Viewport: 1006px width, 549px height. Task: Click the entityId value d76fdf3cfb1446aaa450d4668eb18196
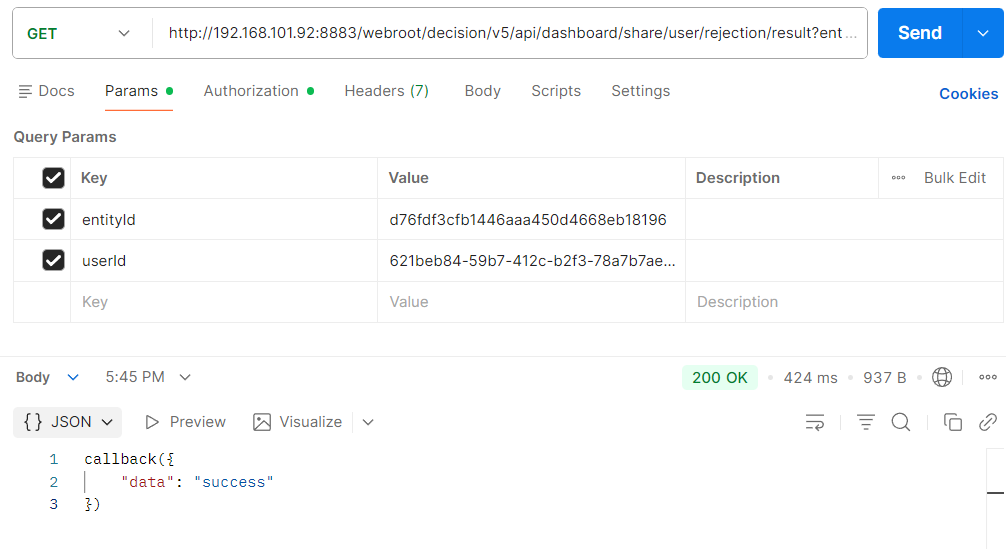click(x=528, y=219)
